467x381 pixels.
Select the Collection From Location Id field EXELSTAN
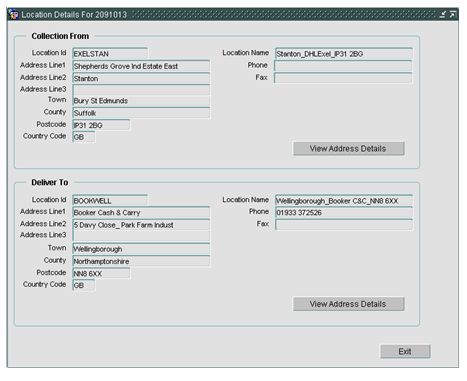110,53
